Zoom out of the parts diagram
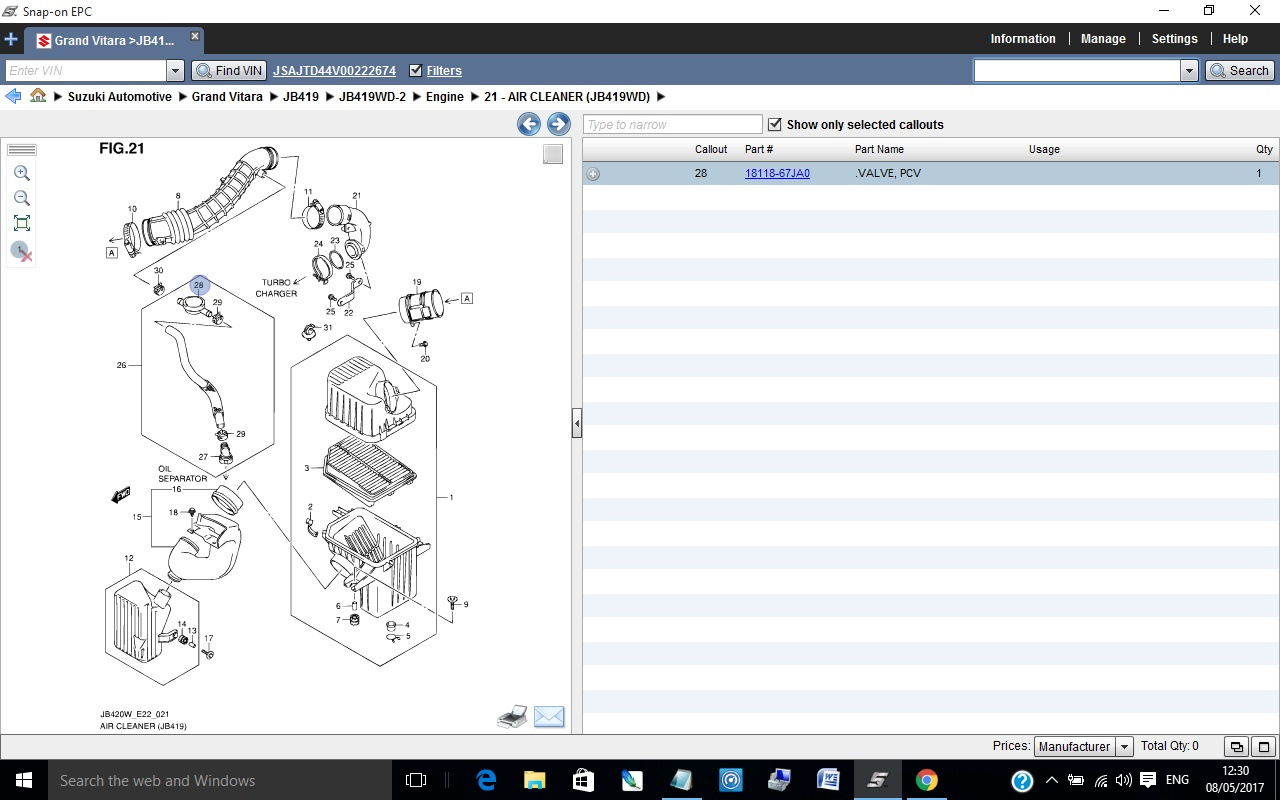Image resolution: width=1280 pixels, height=800 pixels. coord(22,198)
